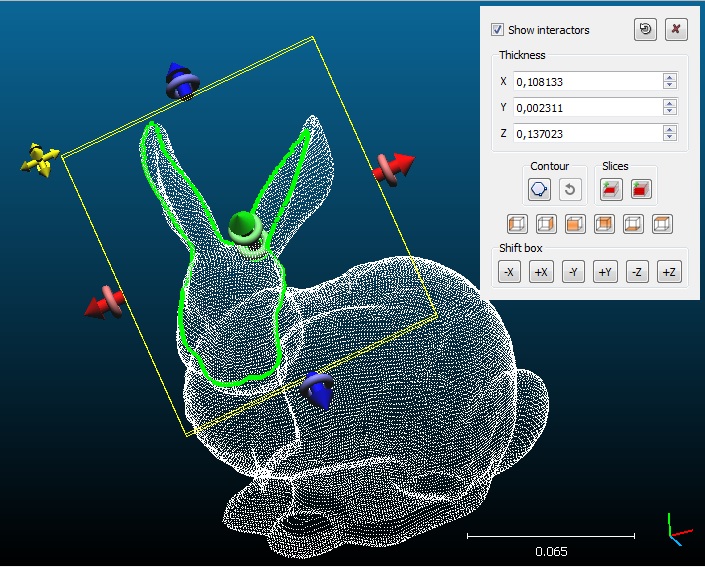Increase Z thickness with up arrow
705x567 pixels.
click(x=669, y=129)
